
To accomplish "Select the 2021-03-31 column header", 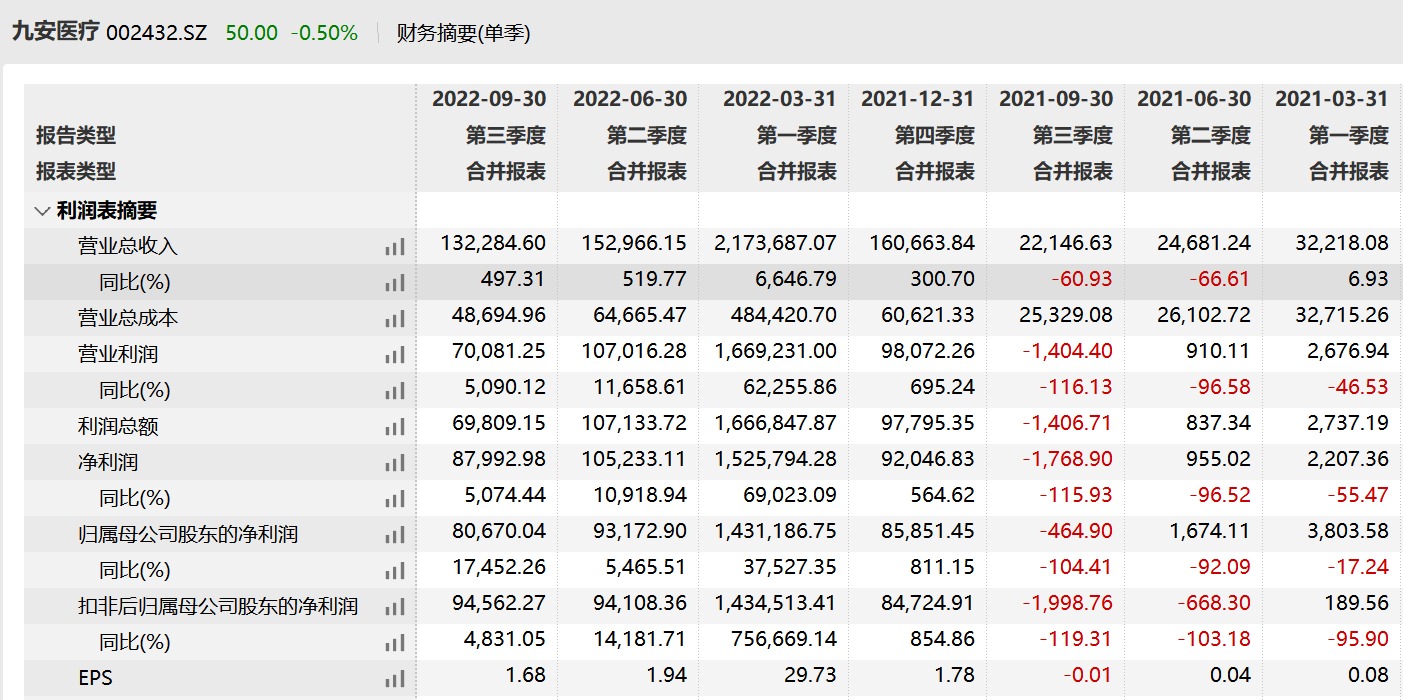I will click(x=1332, y=99).
